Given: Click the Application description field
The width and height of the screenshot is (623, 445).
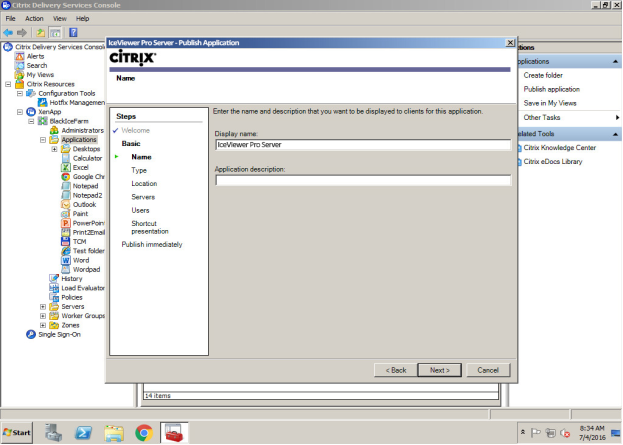Looking at the screenshot, I should pos(363,180).
